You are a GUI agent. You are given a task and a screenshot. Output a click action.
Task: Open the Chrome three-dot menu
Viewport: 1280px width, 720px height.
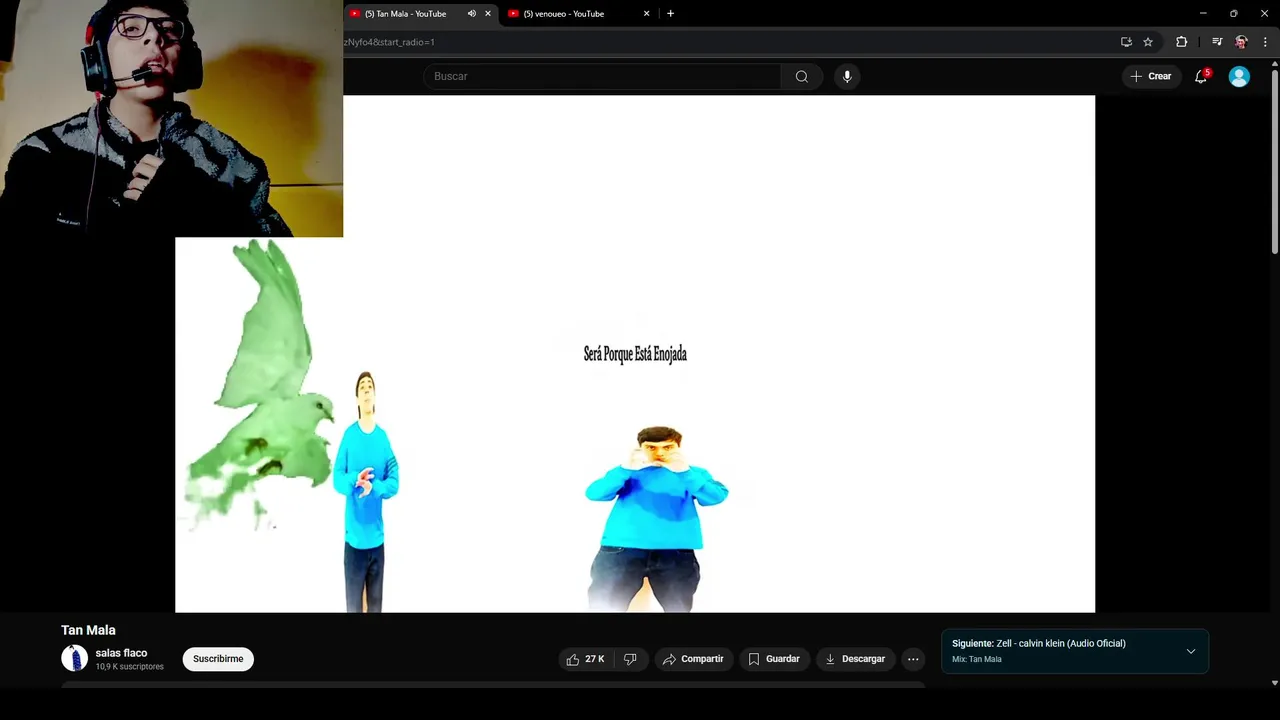[1265, 42]
